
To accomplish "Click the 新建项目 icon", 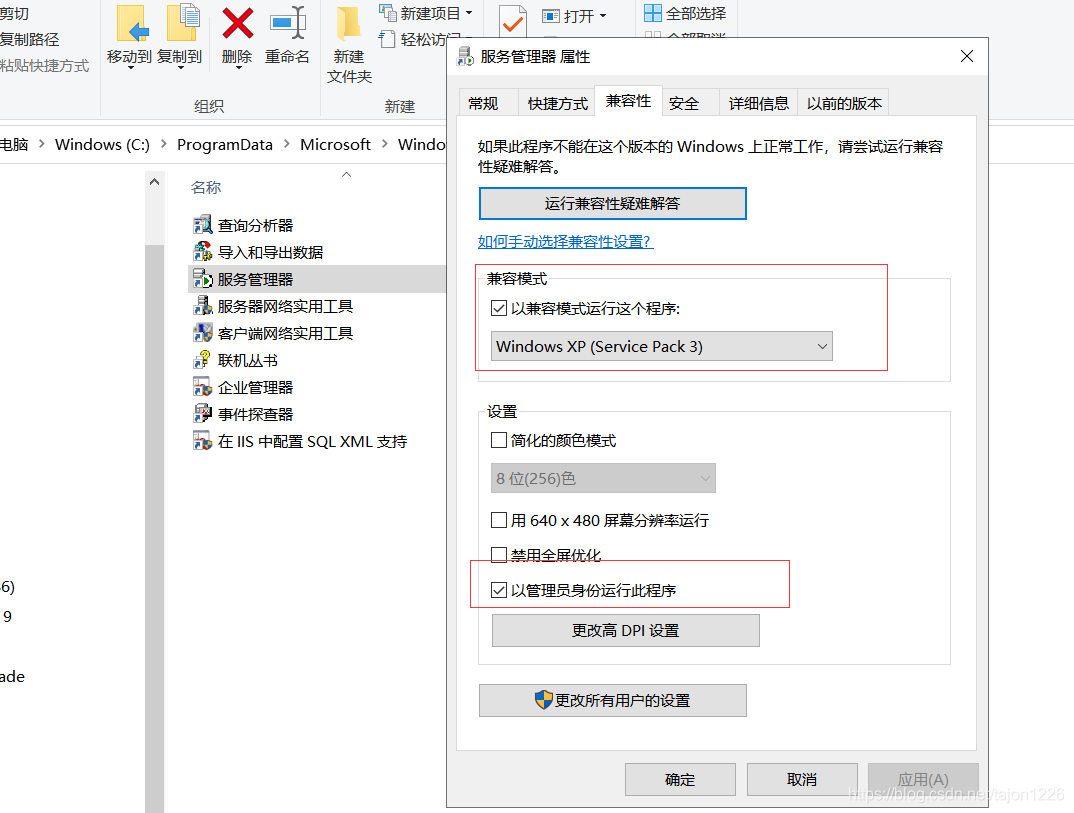I will (x=388, y=13).
